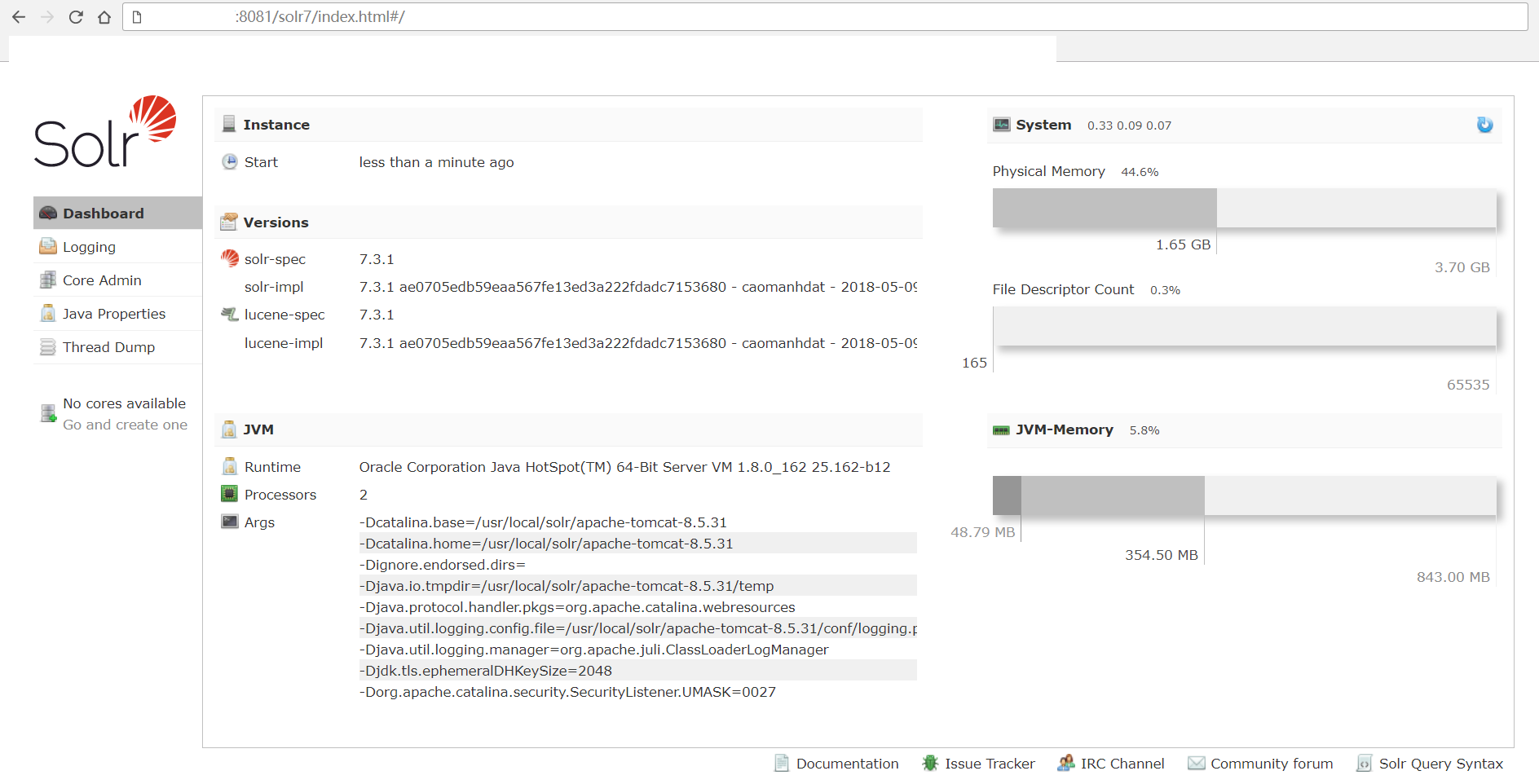Click the 354.50 MB JVM label
This screenshot has width=1539, height=784.
tap(1162, 554)
